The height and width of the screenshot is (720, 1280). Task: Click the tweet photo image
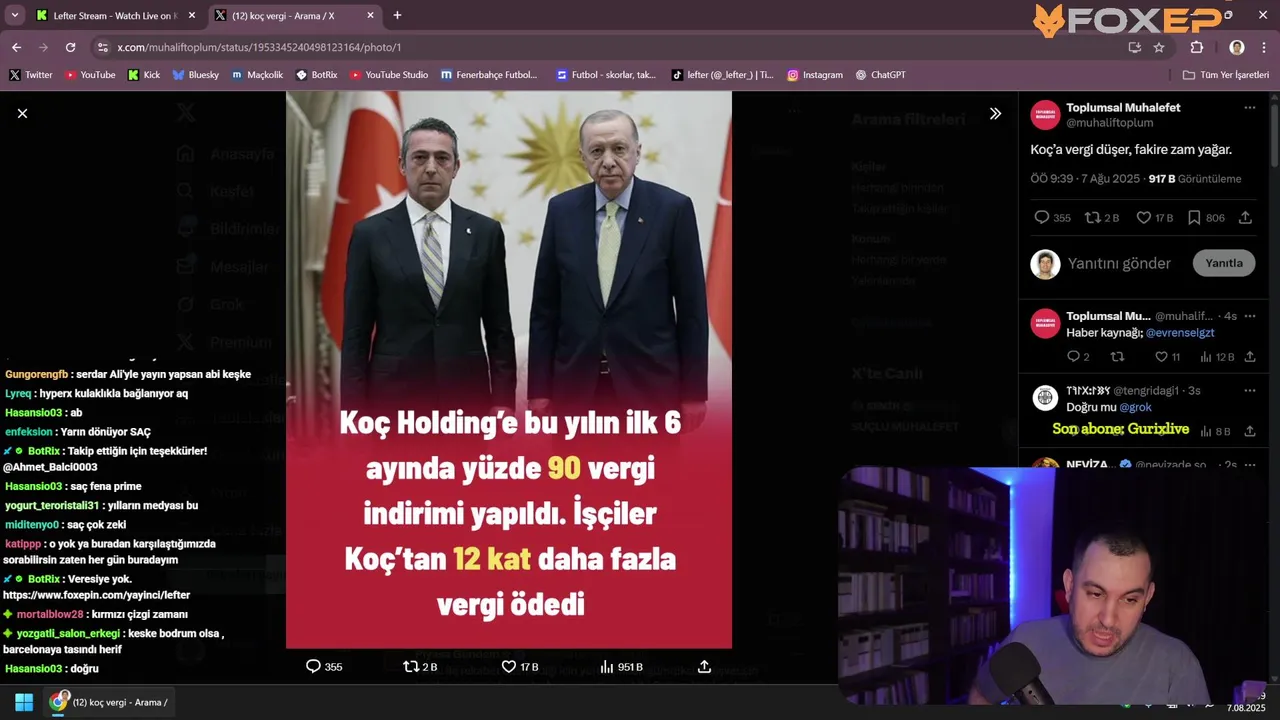point(509,370)
